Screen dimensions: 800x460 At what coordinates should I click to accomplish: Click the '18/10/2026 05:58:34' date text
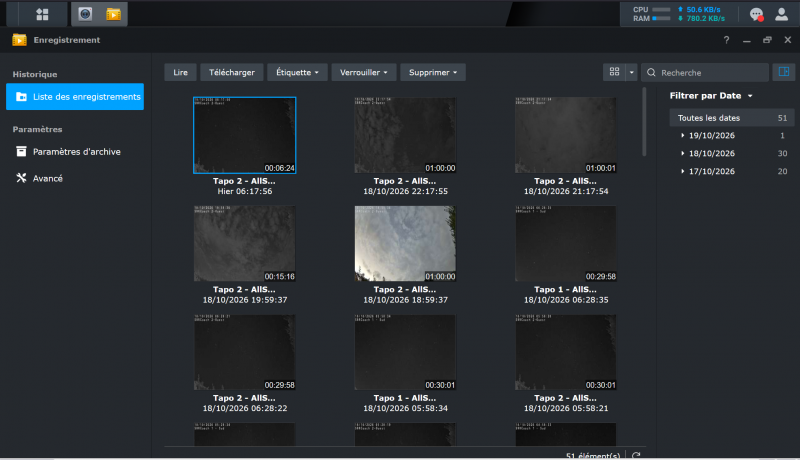pos(406,408)
